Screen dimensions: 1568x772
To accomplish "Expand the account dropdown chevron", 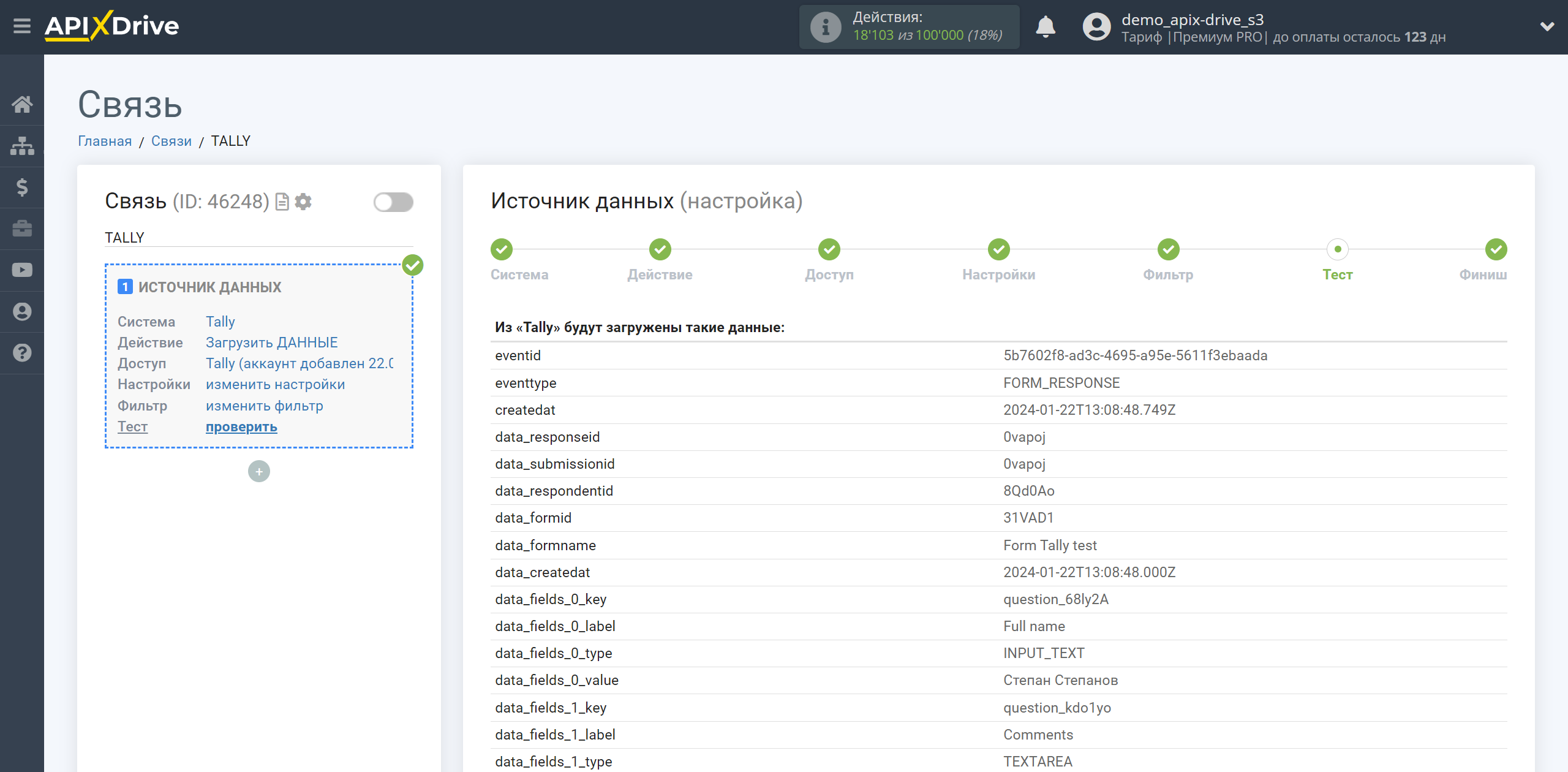I will tap(1547, 26).
